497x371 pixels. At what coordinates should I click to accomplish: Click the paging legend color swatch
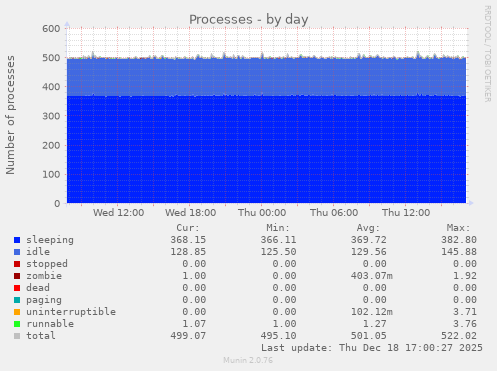coord(17,300)
